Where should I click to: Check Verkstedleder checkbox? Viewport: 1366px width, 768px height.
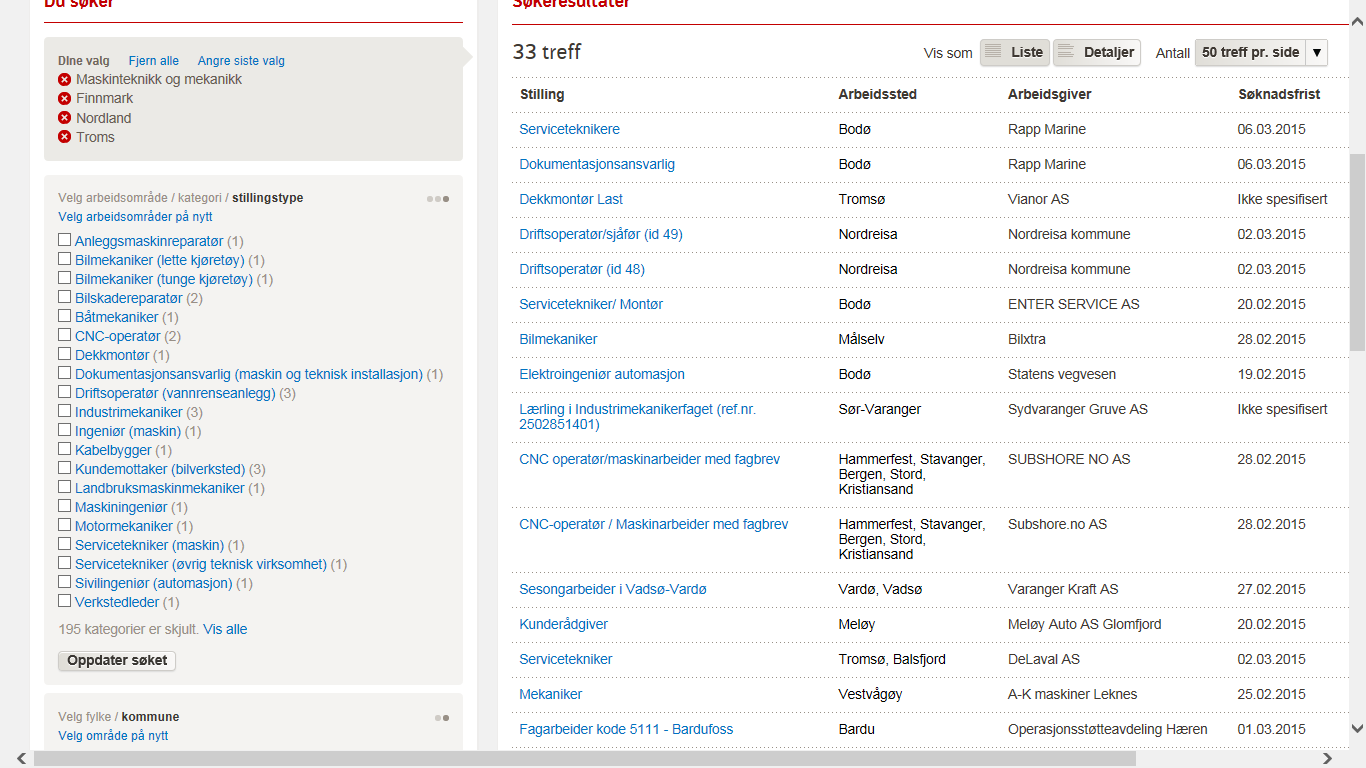(65, 601)
